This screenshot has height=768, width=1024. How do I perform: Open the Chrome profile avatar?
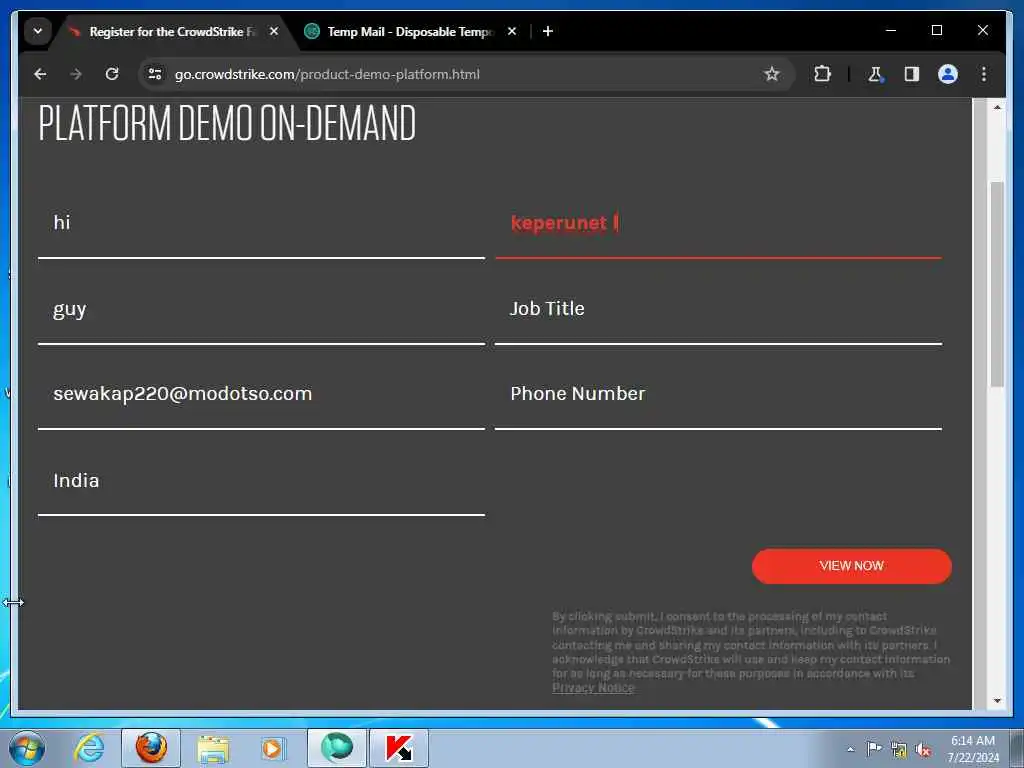tap(948, 74)
